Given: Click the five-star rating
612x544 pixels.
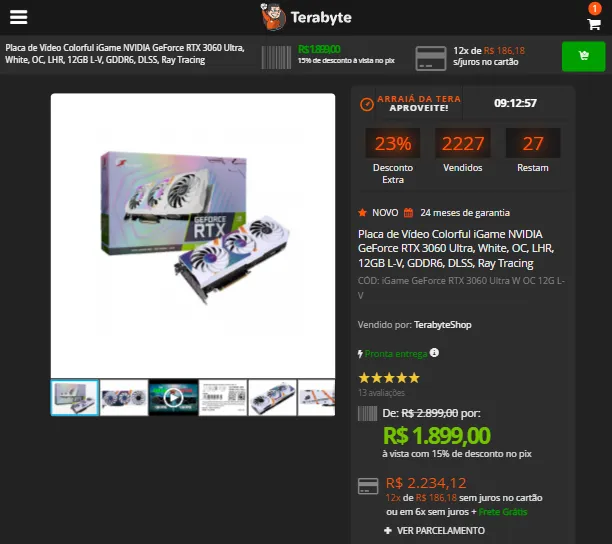Looking at the screenshot, I should [389, 378].
